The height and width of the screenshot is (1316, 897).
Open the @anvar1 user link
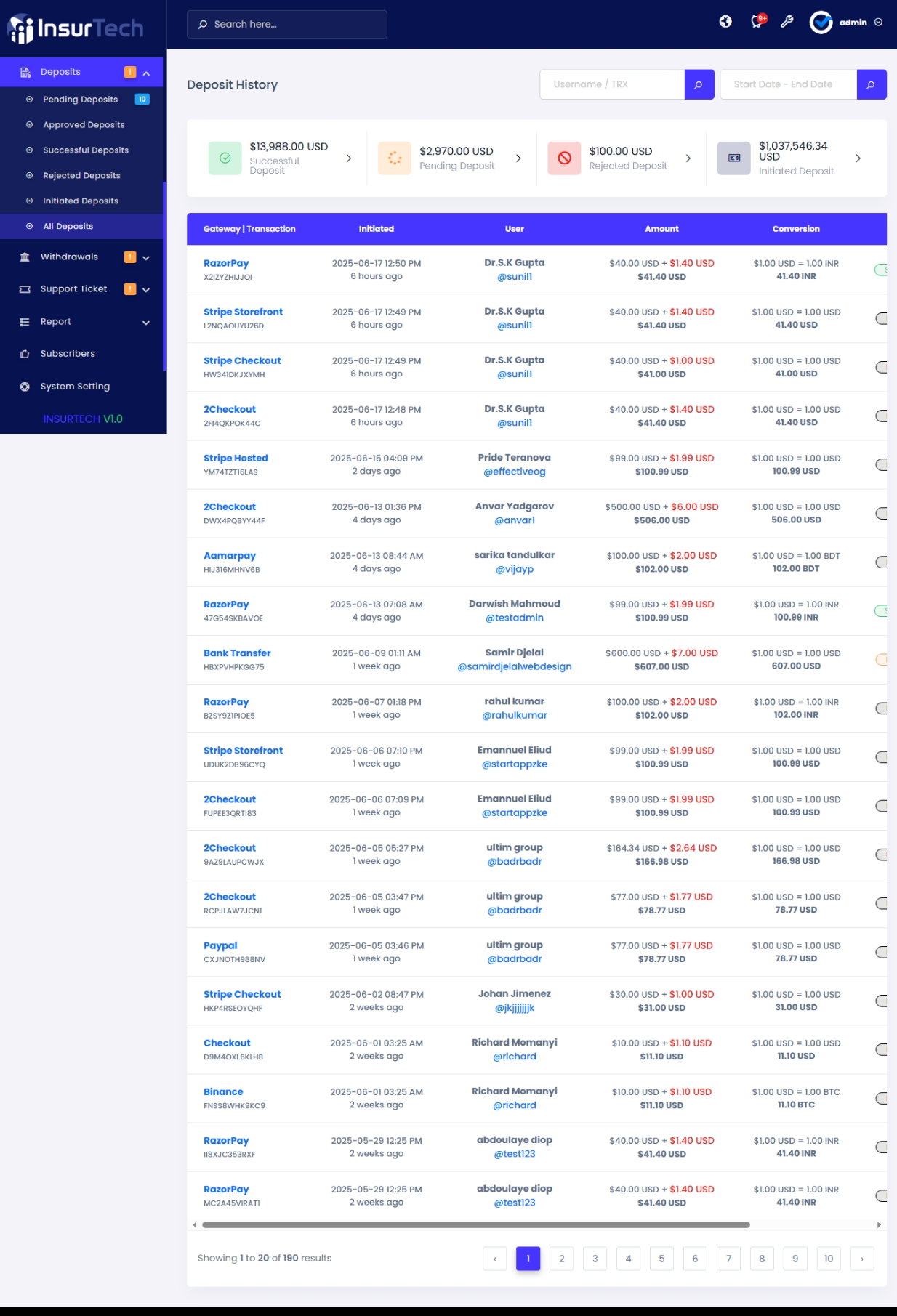515,520
